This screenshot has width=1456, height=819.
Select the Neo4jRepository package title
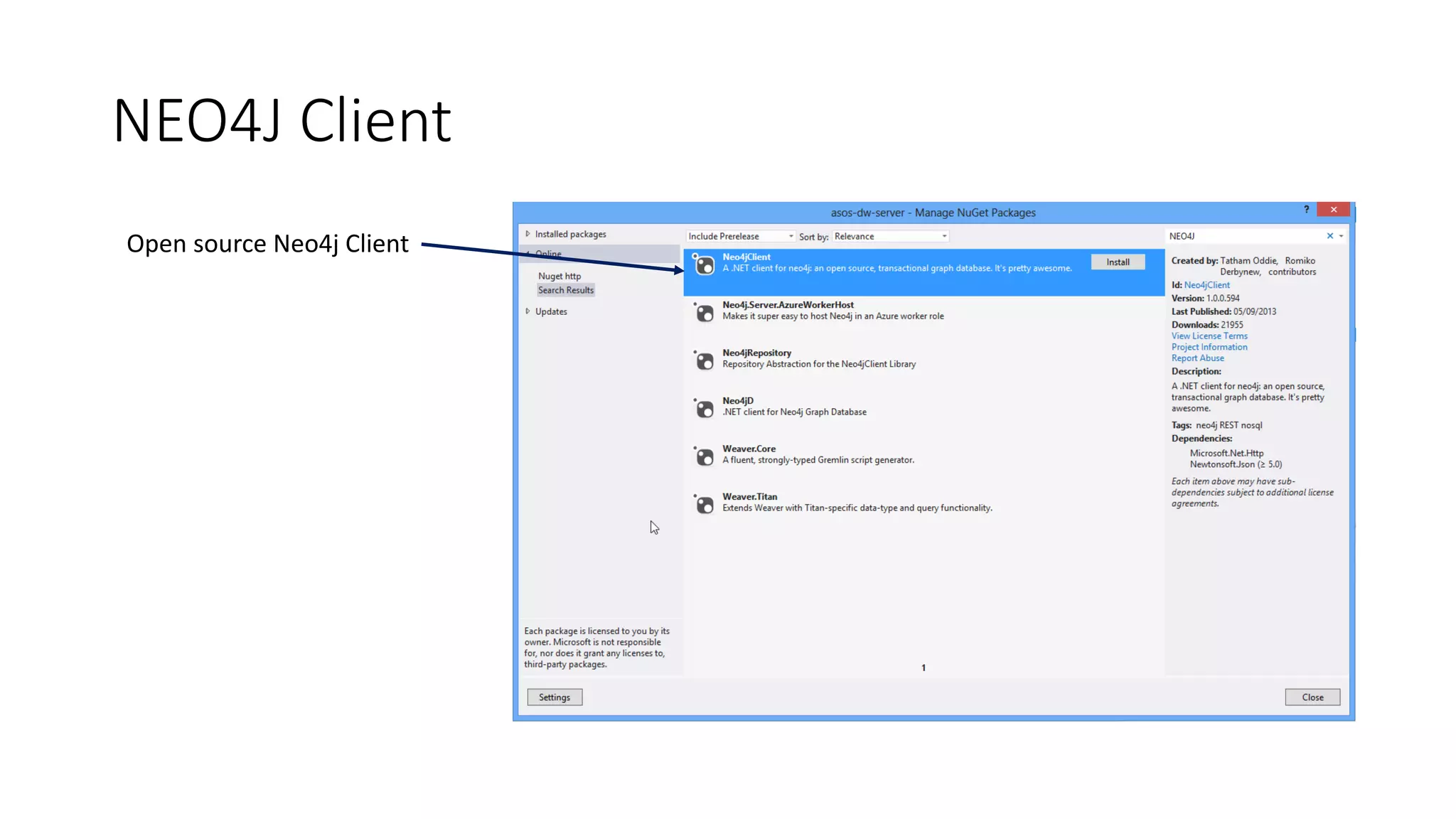[x=756, y=353]
